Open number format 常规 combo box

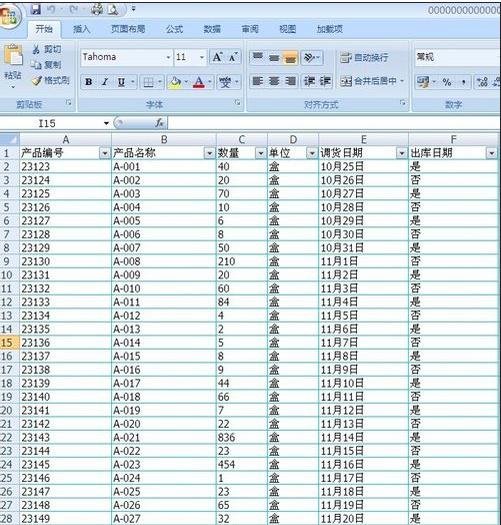457,57
